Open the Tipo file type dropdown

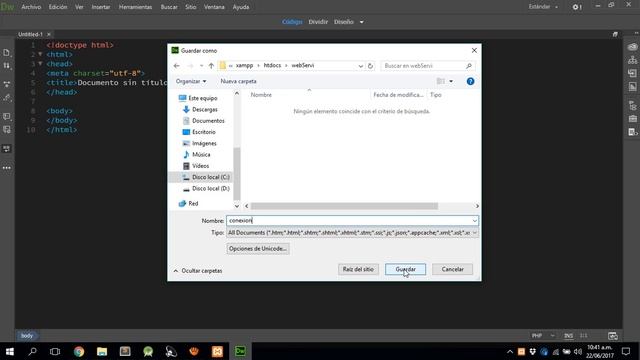(x=474, y=233)
